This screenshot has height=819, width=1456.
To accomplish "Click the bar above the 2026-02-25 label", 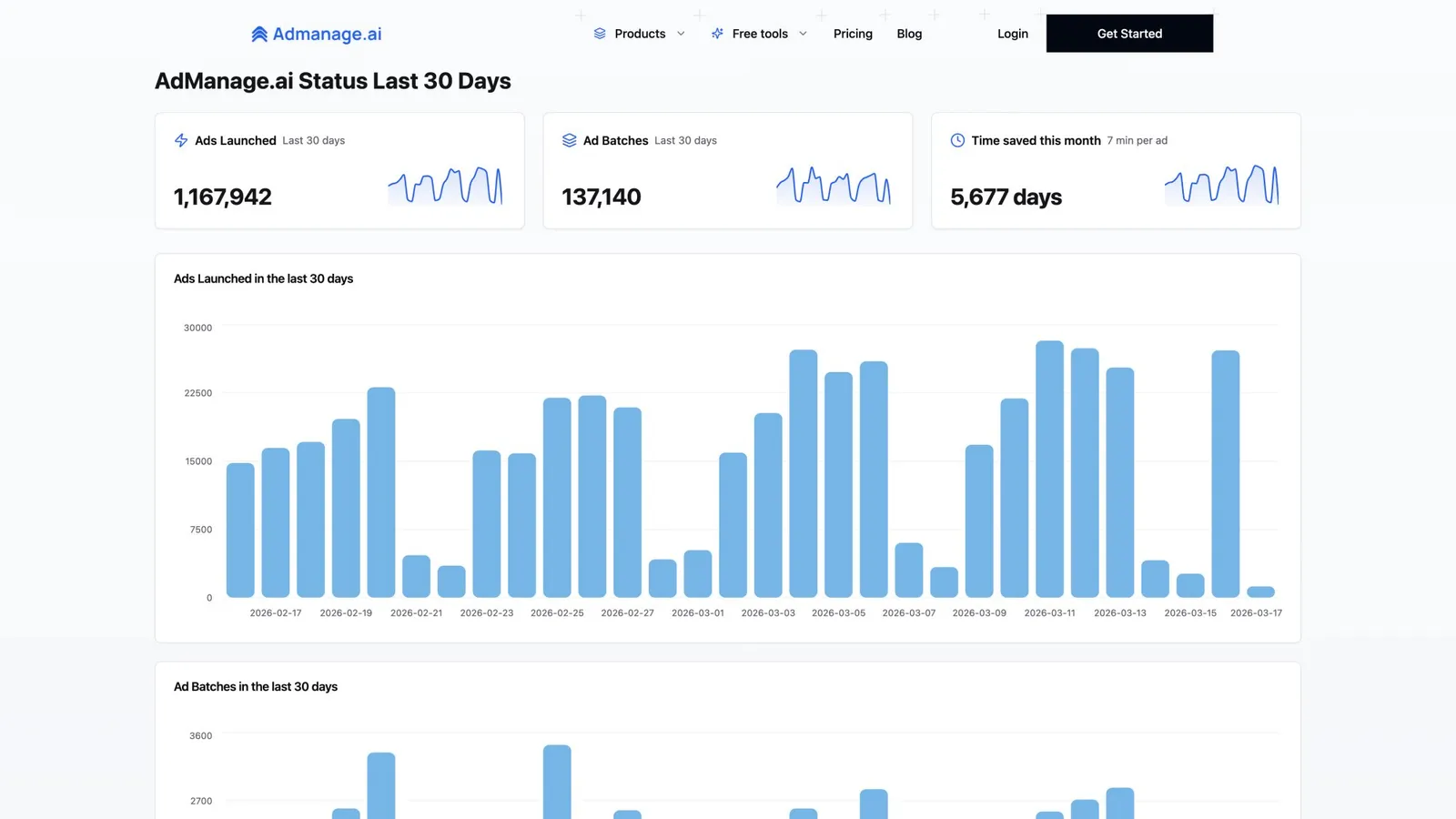I will tap(557, 498).
